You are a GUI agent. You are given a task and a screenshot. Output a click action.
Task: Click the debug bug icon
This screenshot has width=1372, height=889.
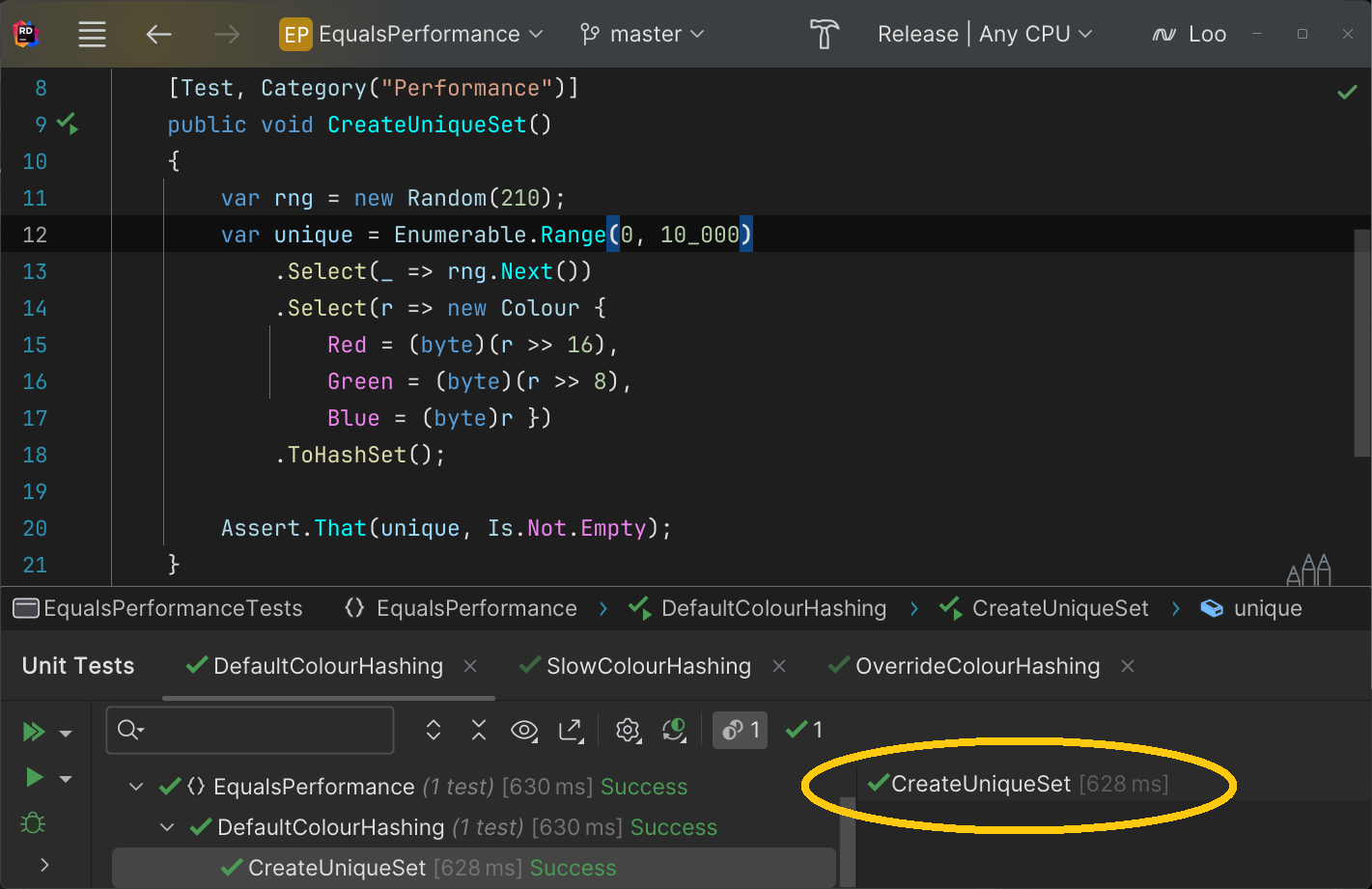pyautogui.click(x=33, y=823)
